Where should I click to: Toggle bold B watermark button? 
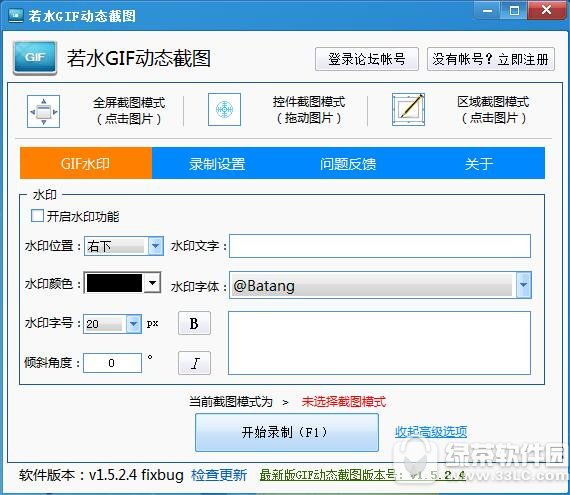(194, 323)
